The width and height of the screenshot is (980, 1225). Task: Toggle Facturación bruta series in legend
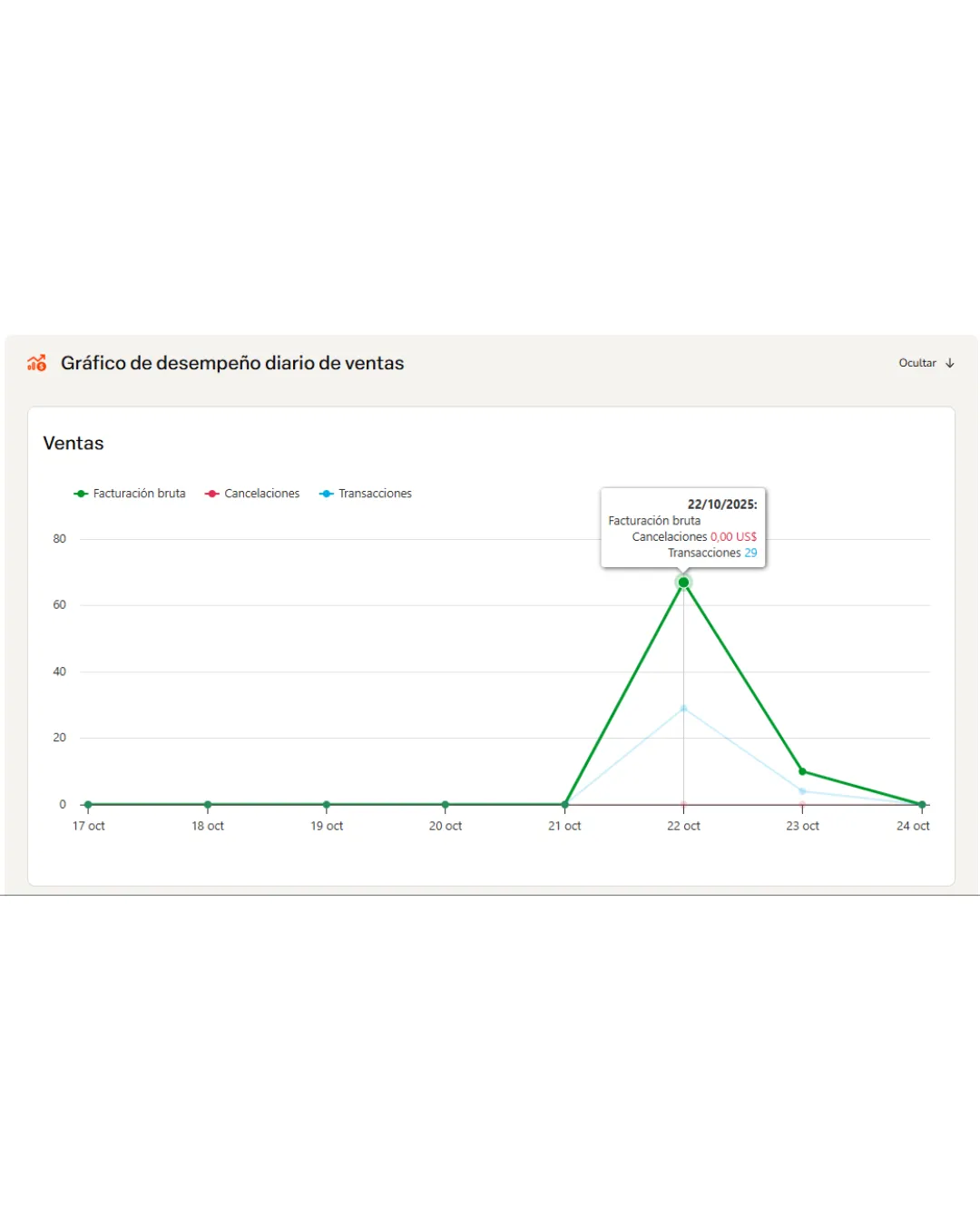(130, 494)
